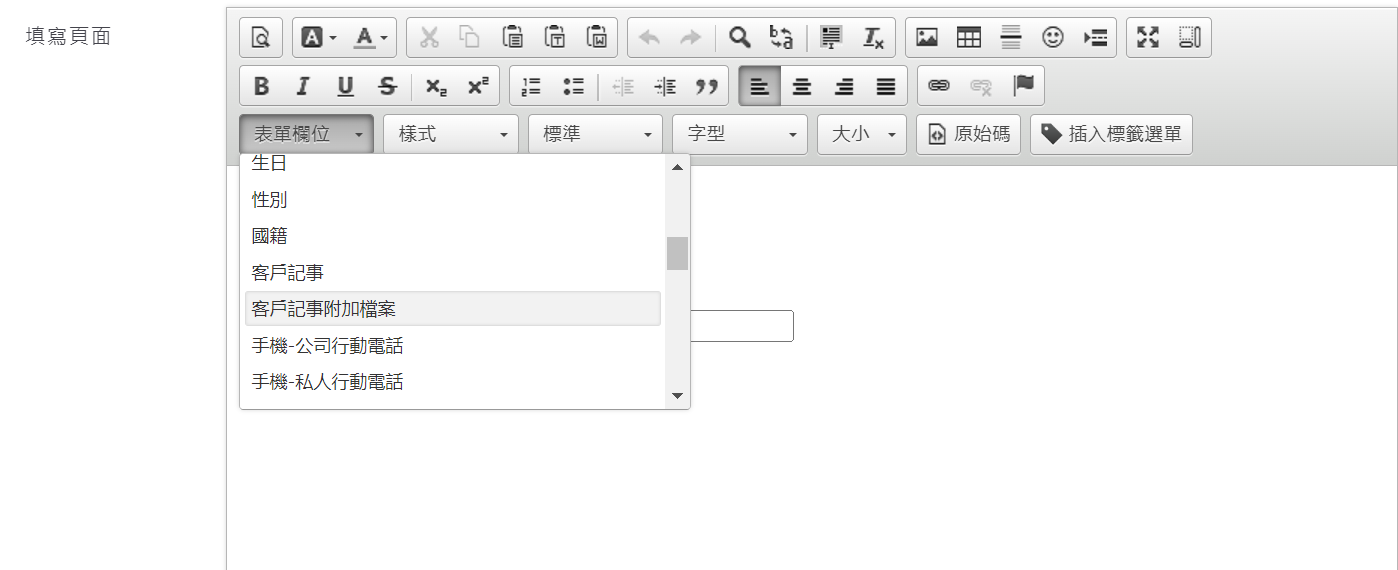Viewport: 1398px width, 570px height.
Task: Click the 原始碼 source button
Action: 968,134
